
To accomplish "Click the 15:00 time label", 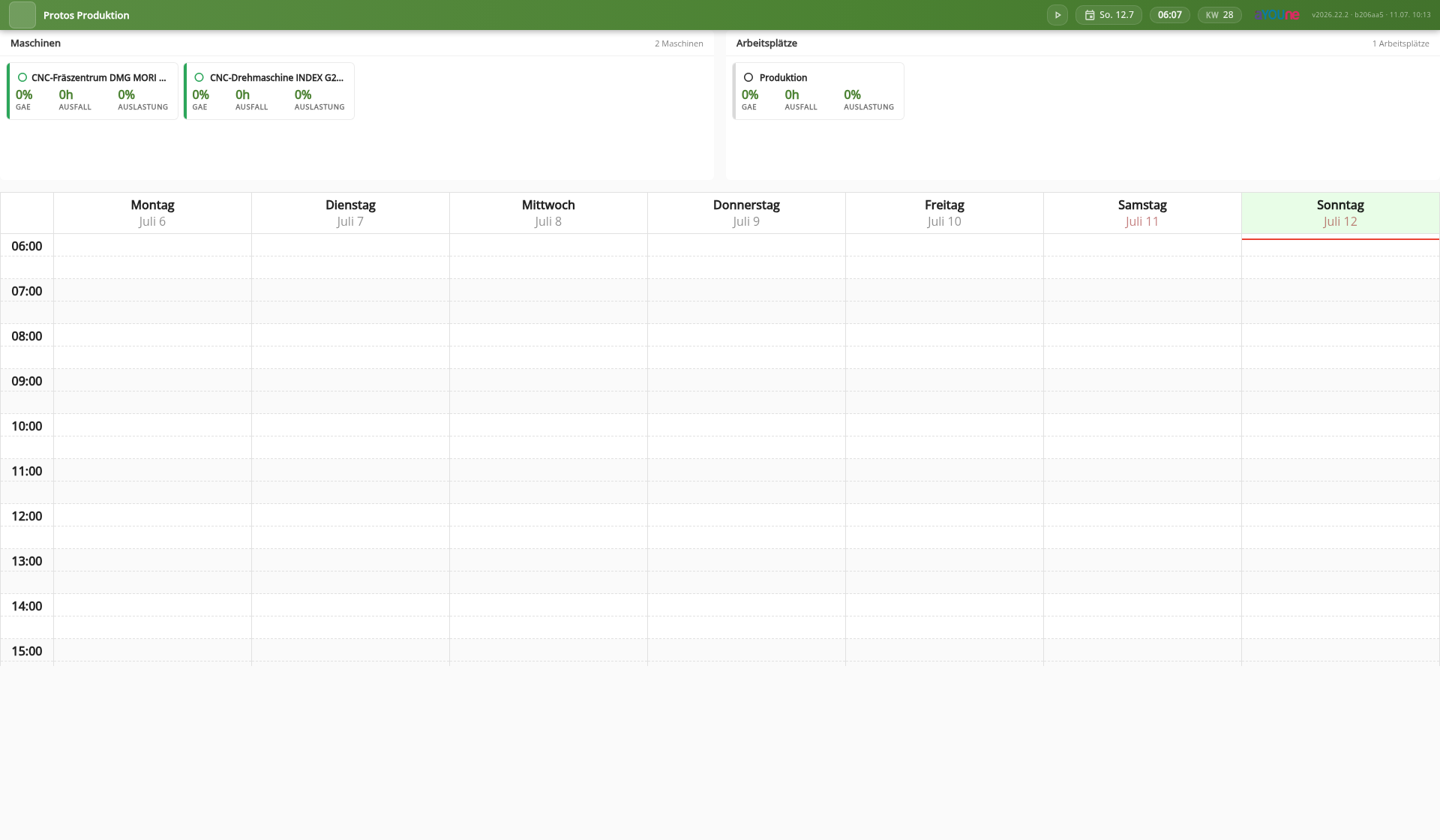I will click(27, 651).
